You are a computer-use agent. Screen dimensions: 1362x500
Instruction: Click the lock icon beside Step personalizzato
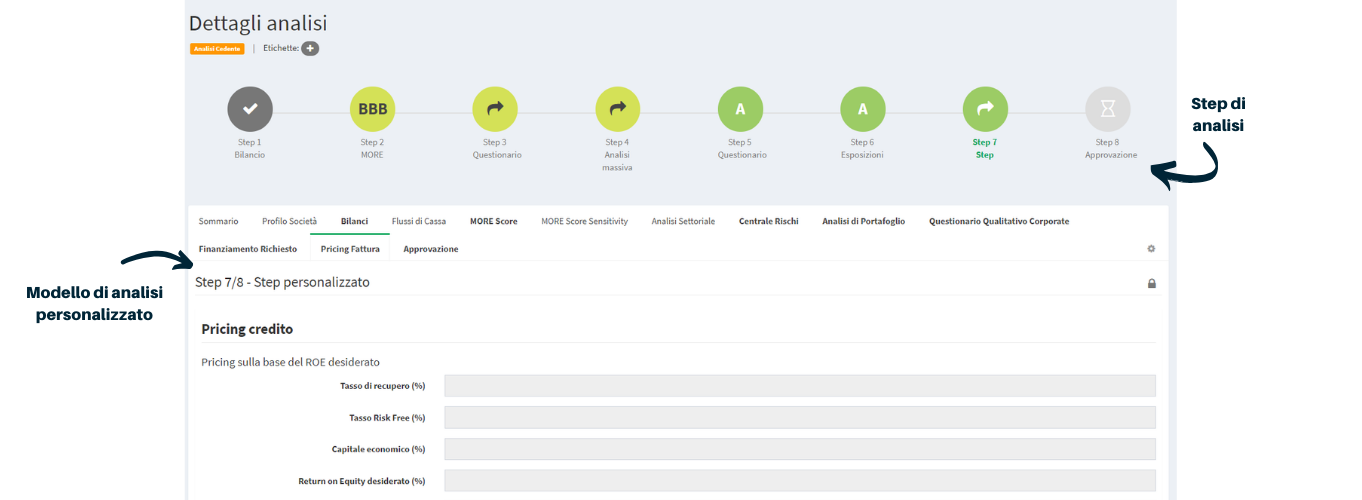1151,284
